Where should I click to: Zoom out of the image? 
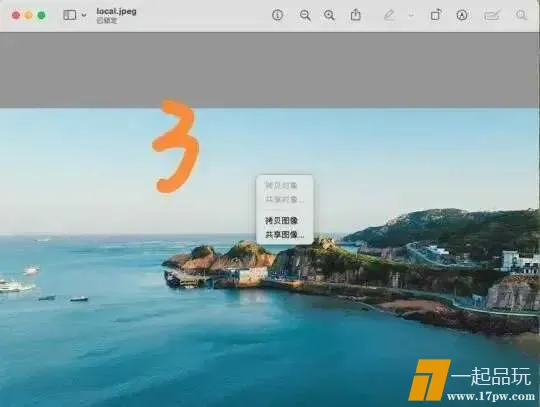click(305, 15)
